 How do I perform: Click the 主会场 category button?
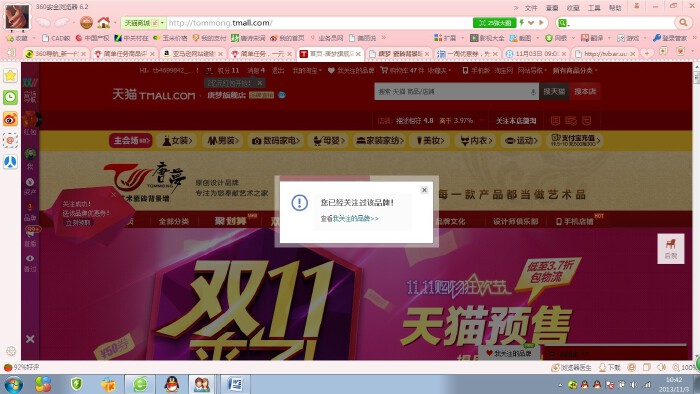pyautogui.click(x=130, y=141)
